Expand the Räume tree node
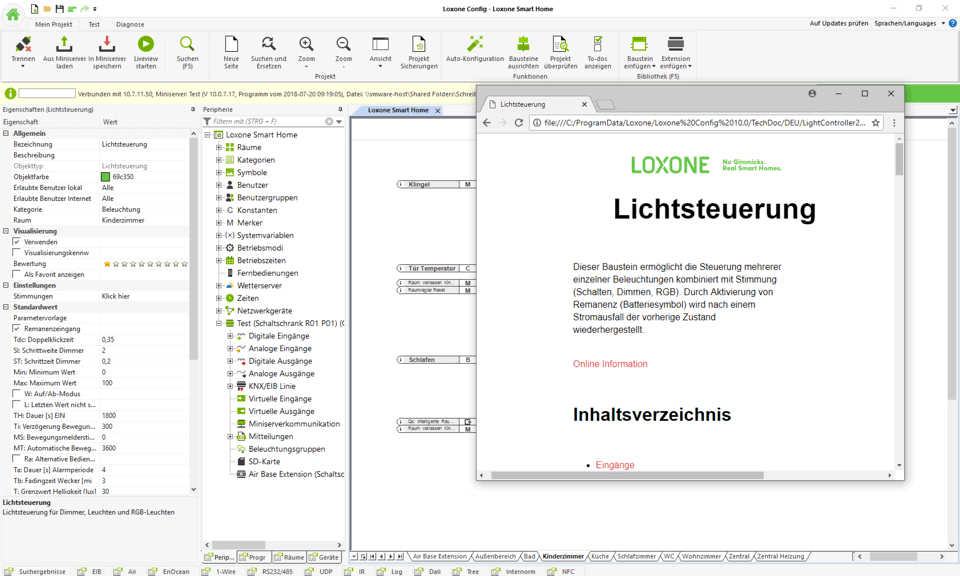960x576 pixels. (219, 147)
